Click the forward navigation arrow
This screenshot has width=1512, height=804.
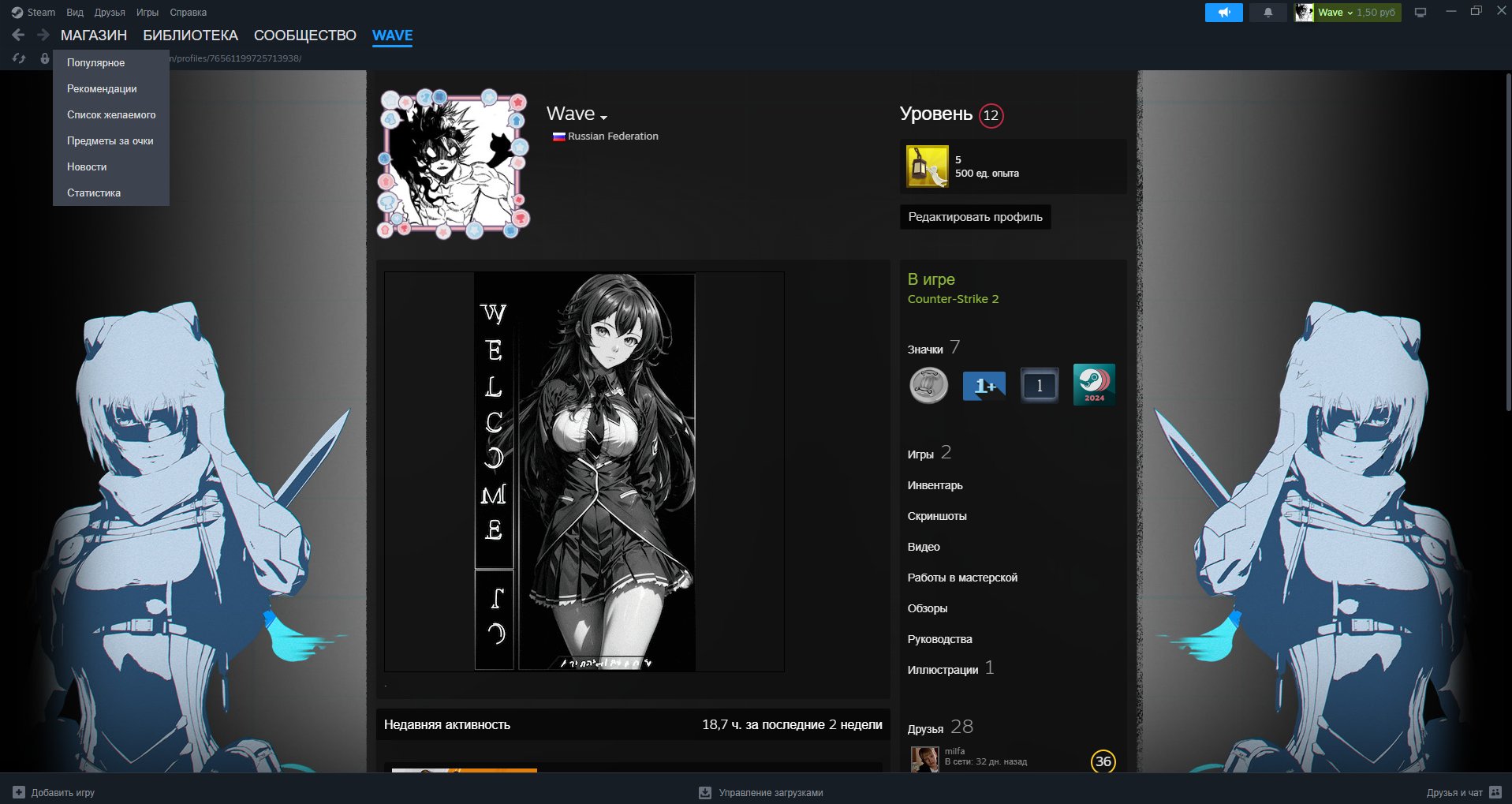43,35
